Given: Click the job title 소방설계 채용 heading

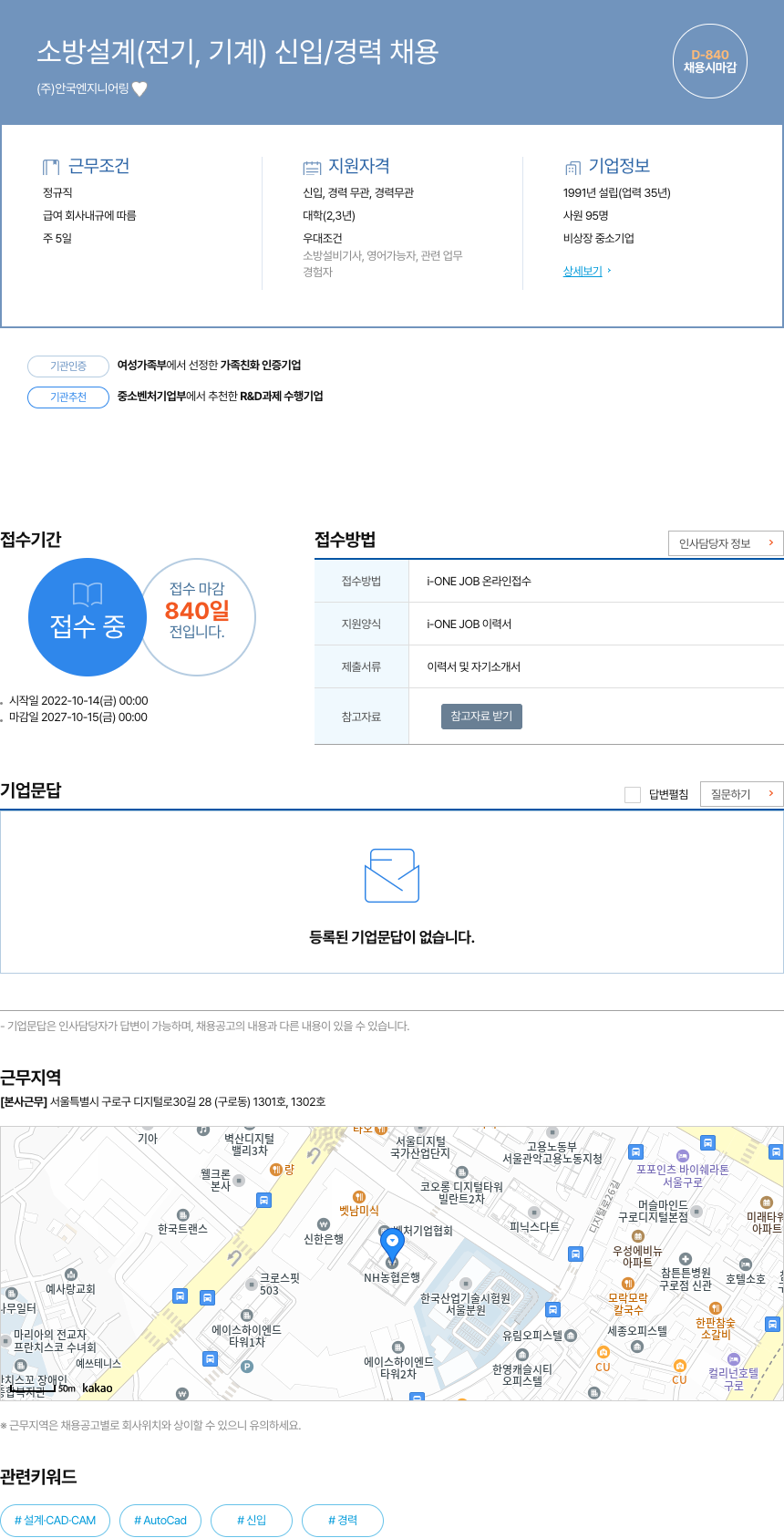Looking at the screenshot, I should (x=238, y=52).
